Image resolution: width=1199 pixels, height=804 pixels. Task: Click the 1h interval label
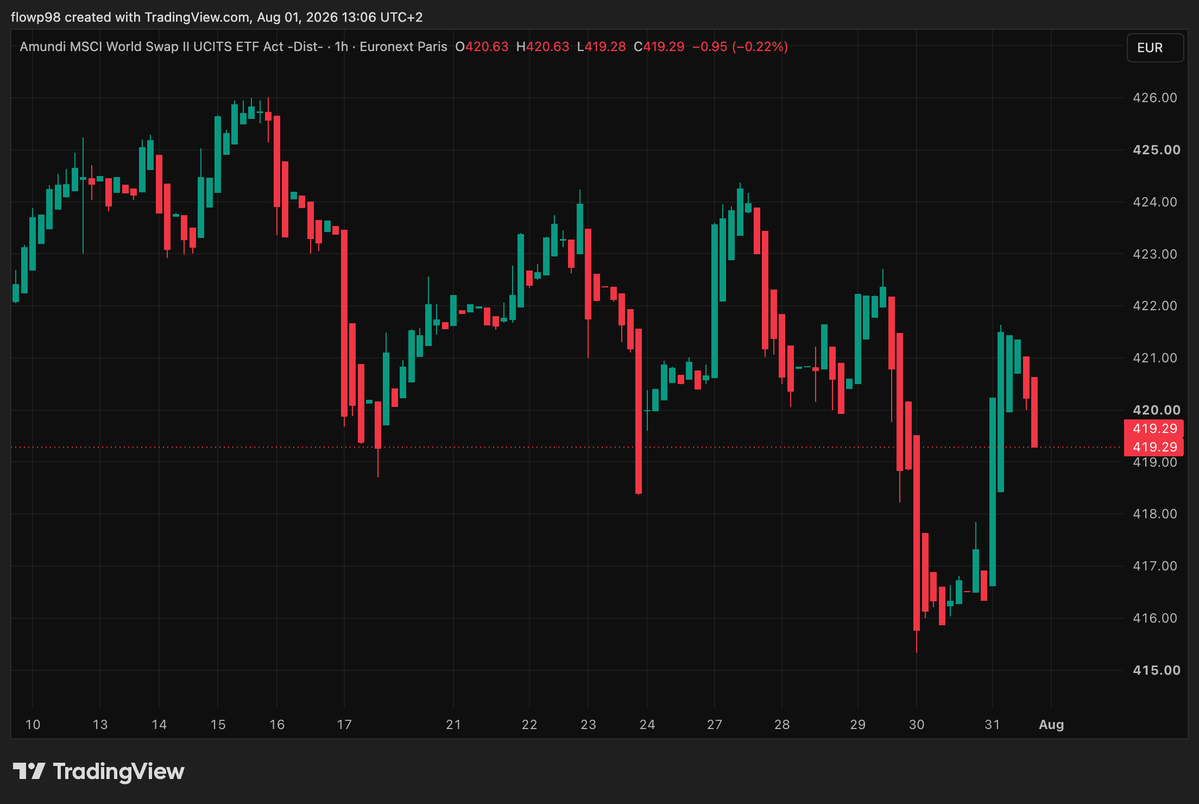(x=341, y=47)
